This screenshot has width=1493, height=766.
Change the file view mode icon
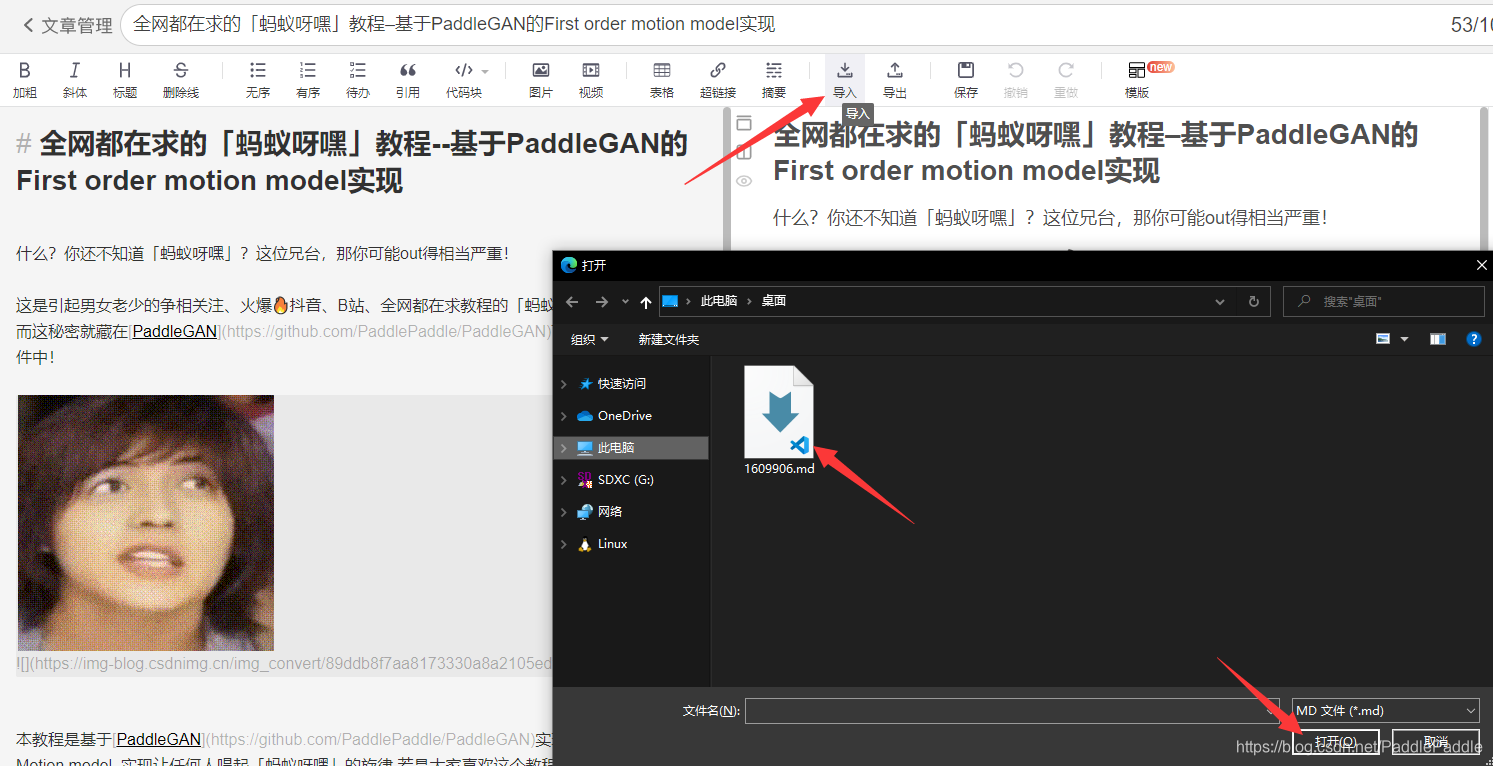tap(1383, 340)
